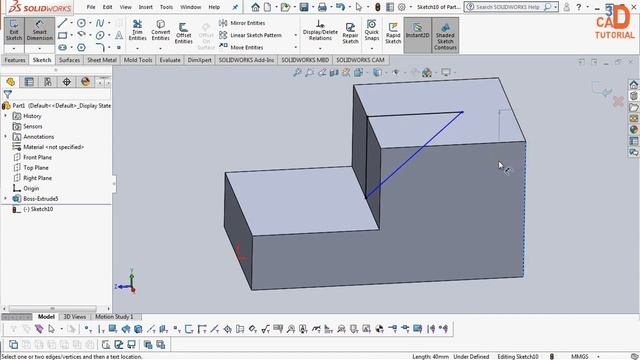
Task: Click the Repair Sketch tool
Action: [x=350, y=33]
